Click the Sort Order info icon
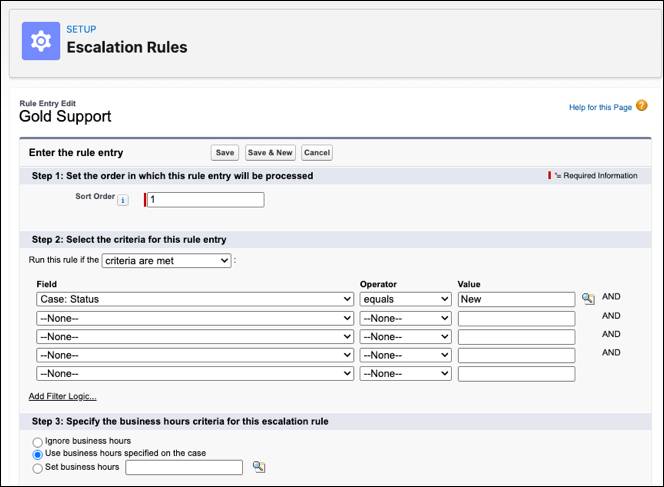This screenshot has height=487, width=664. [123, 200]
